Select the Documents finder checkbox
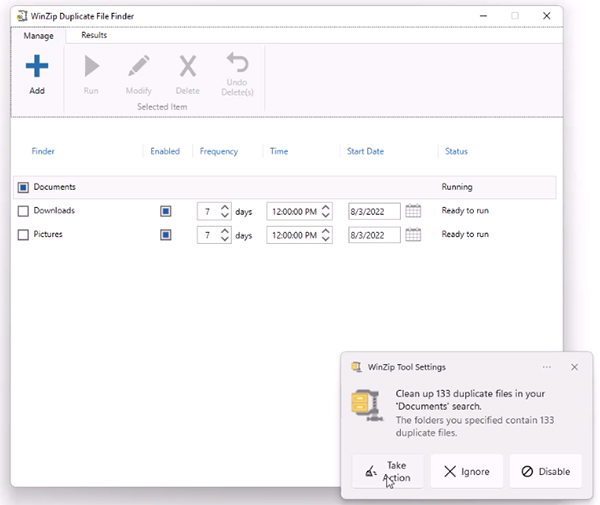This screenshot has height=505, width=600. coord(23,187)
